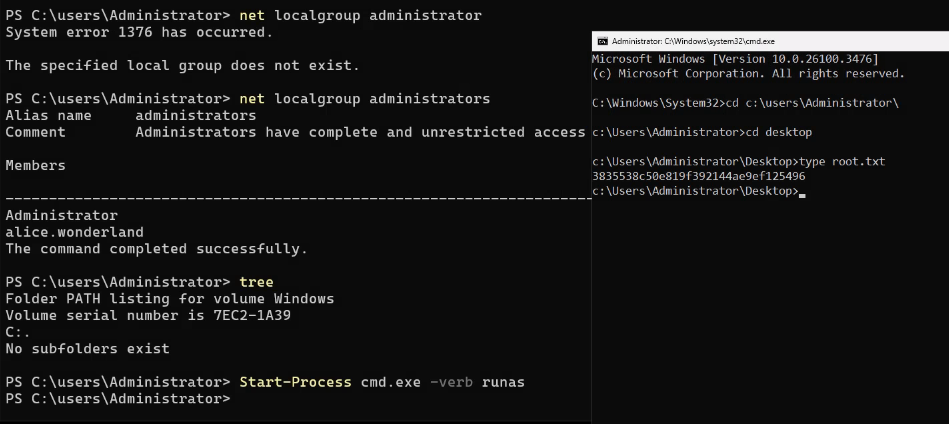The image size is (949, 424).
Task: Click the root.txt hash value 3835538c50e...
Action: point(699,176)
